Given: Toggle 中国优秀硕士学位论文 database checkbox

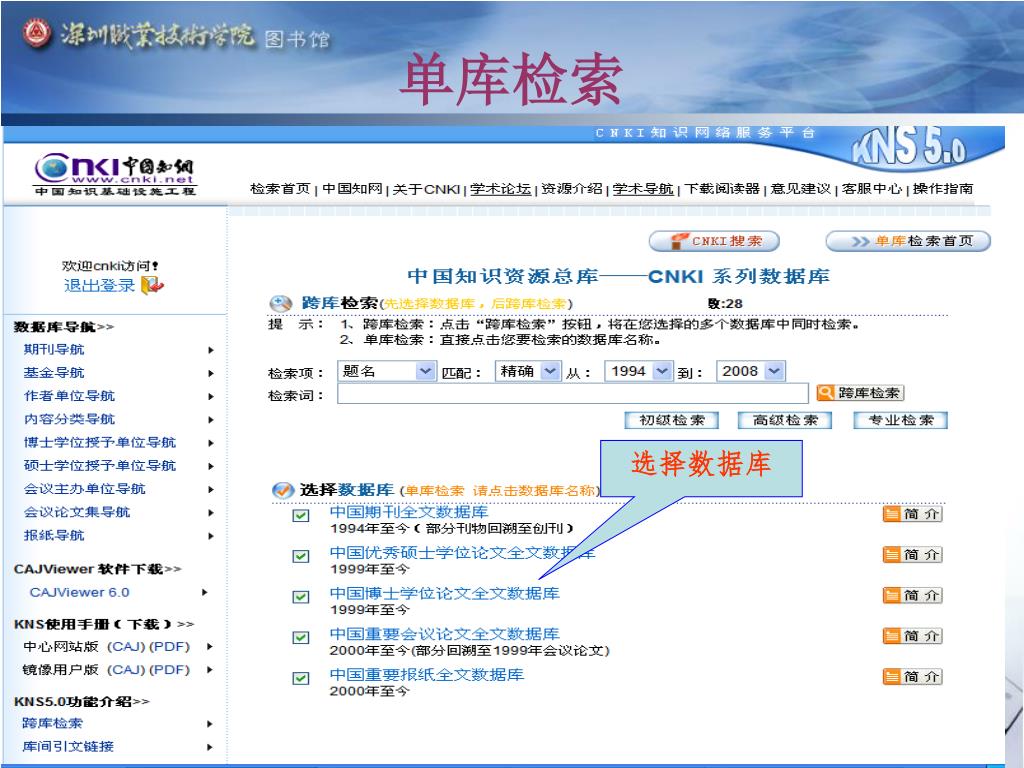Looking at the screenshot, I should point(300,556).
